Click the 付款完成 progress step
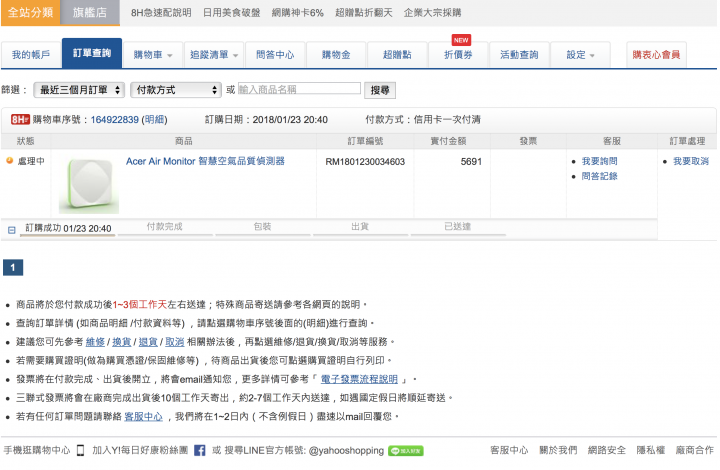 click(164, 227)
